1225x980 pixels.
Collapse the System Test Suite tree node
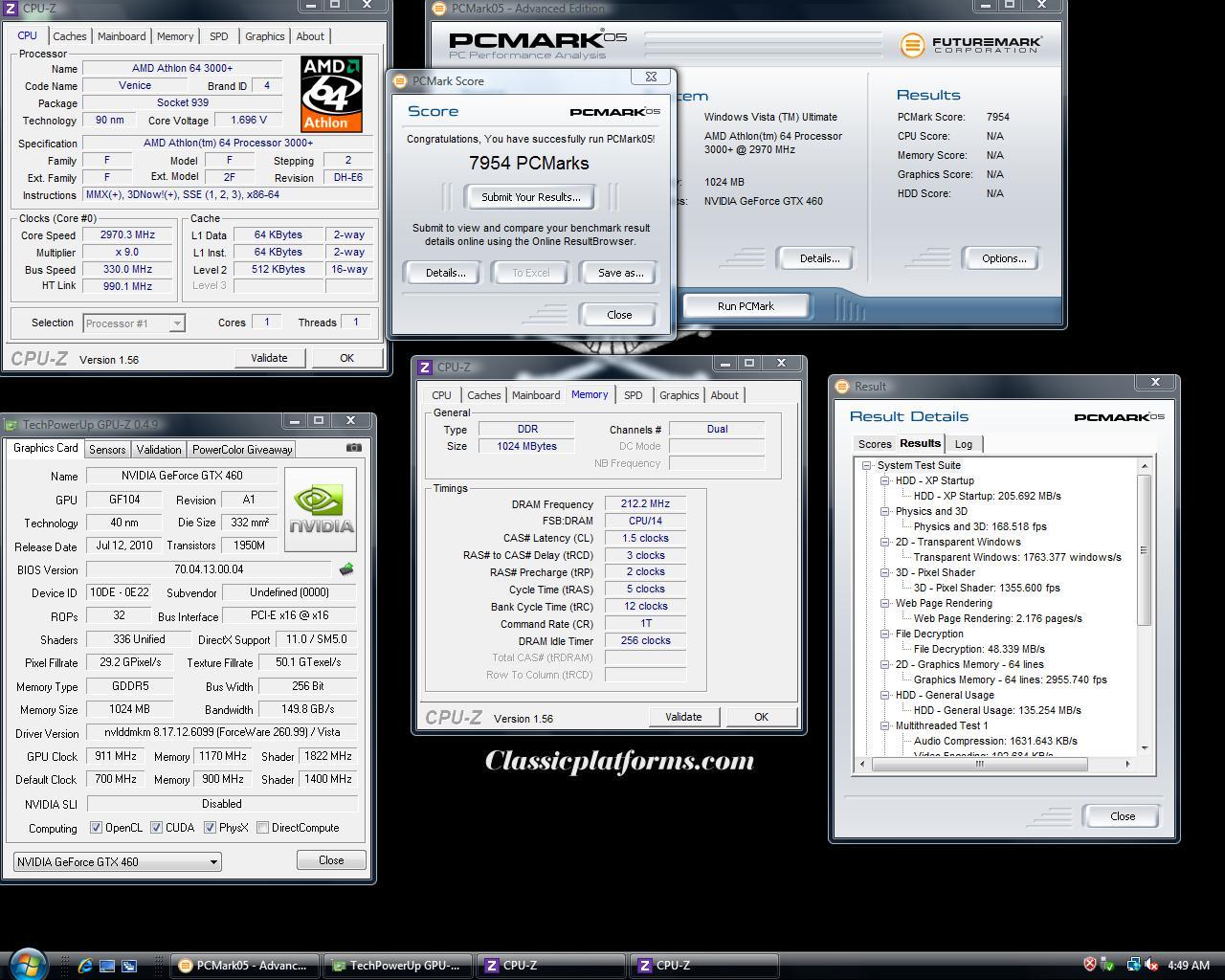(867, 465)
